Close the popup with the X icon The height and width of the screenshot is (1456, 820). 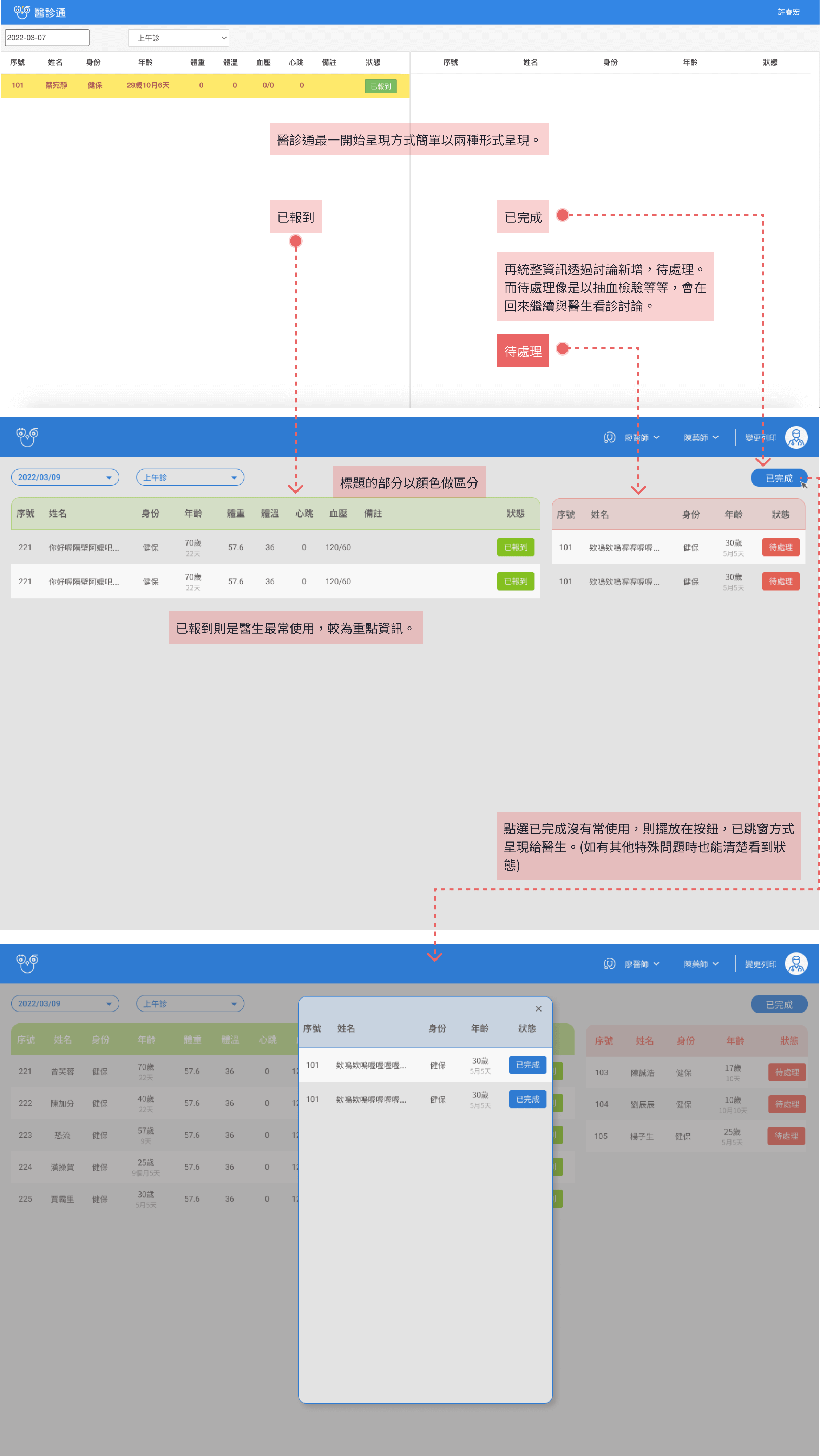coord(539,1008)
